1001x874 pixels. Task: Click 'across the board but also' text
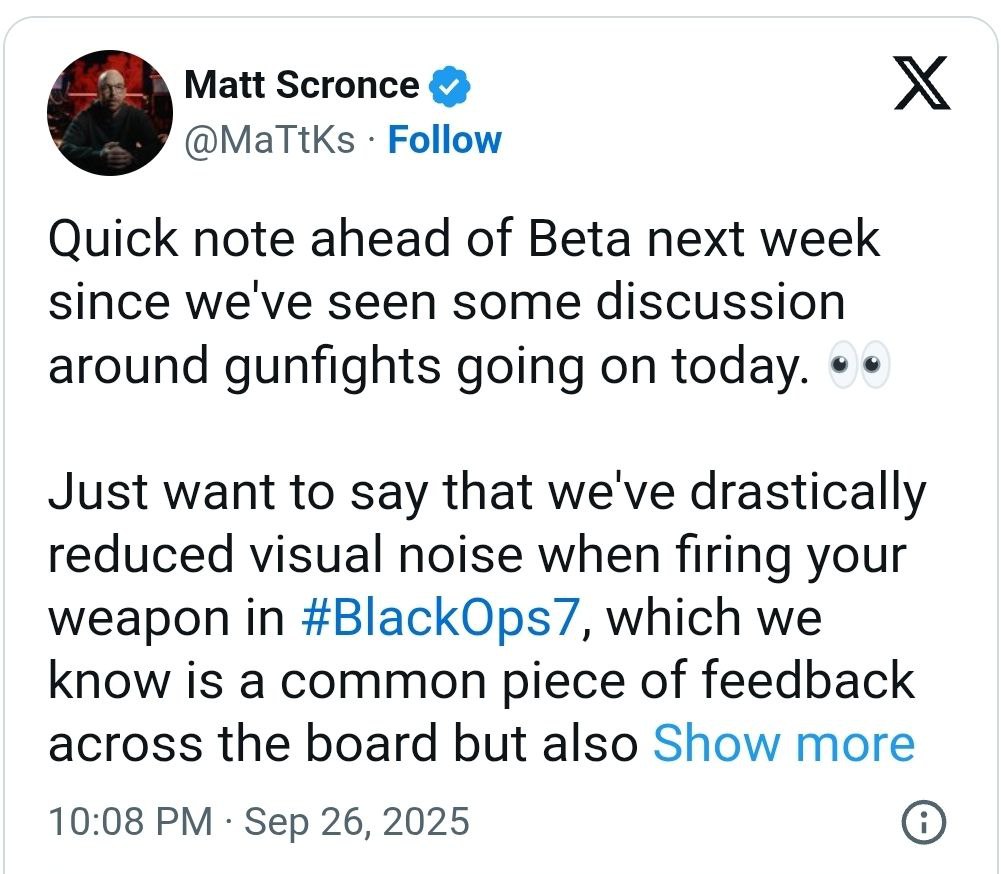pyautogui.click(x=343, y=744)
